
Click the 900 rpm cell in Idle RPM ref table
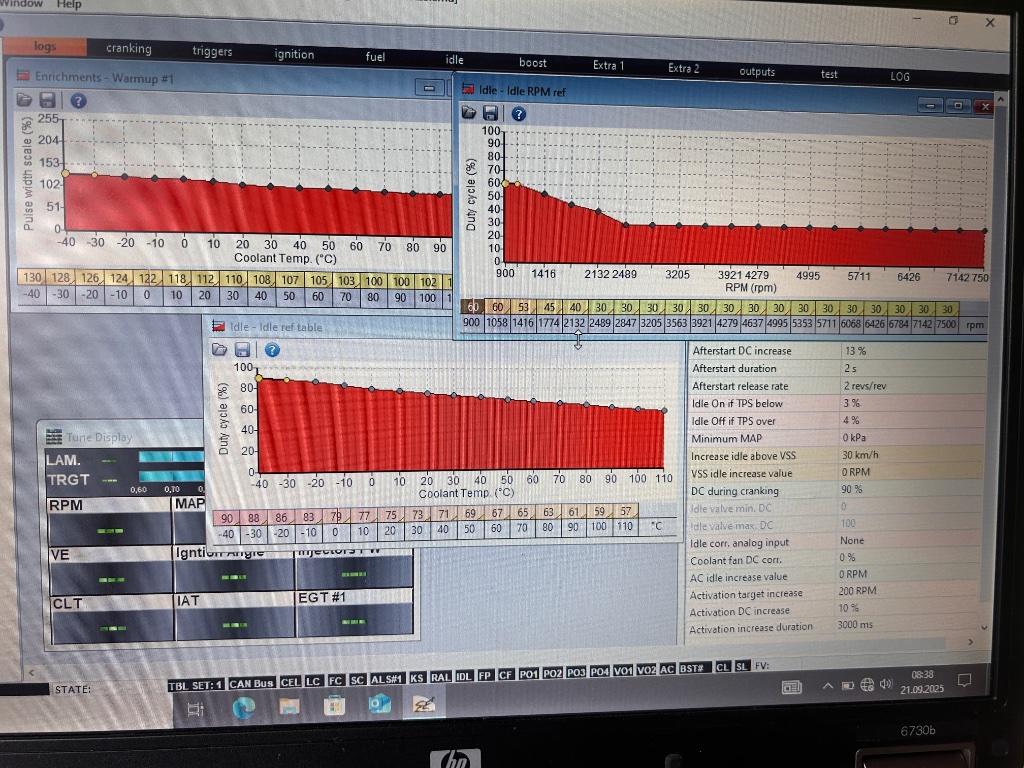click(471, 324)
